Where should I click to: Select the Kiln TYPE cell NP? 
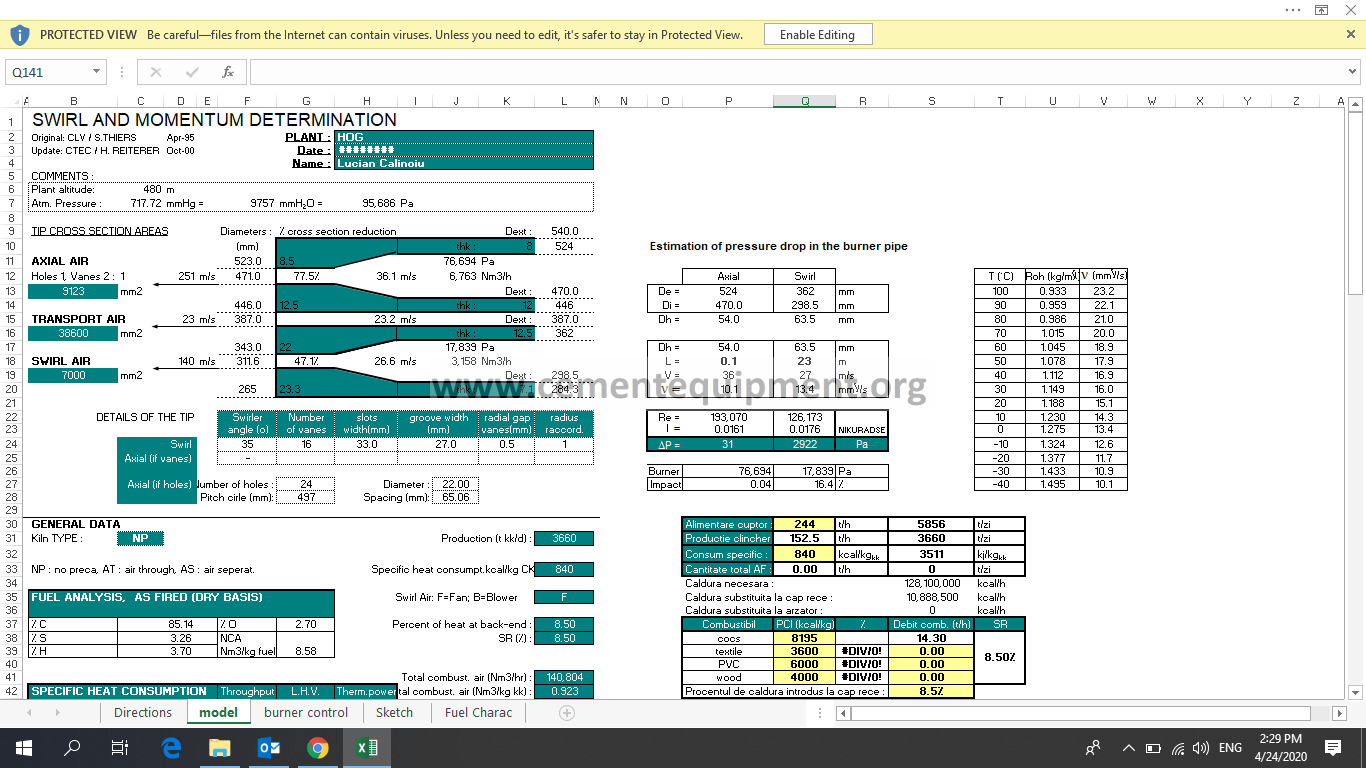(x=140, y=538)
